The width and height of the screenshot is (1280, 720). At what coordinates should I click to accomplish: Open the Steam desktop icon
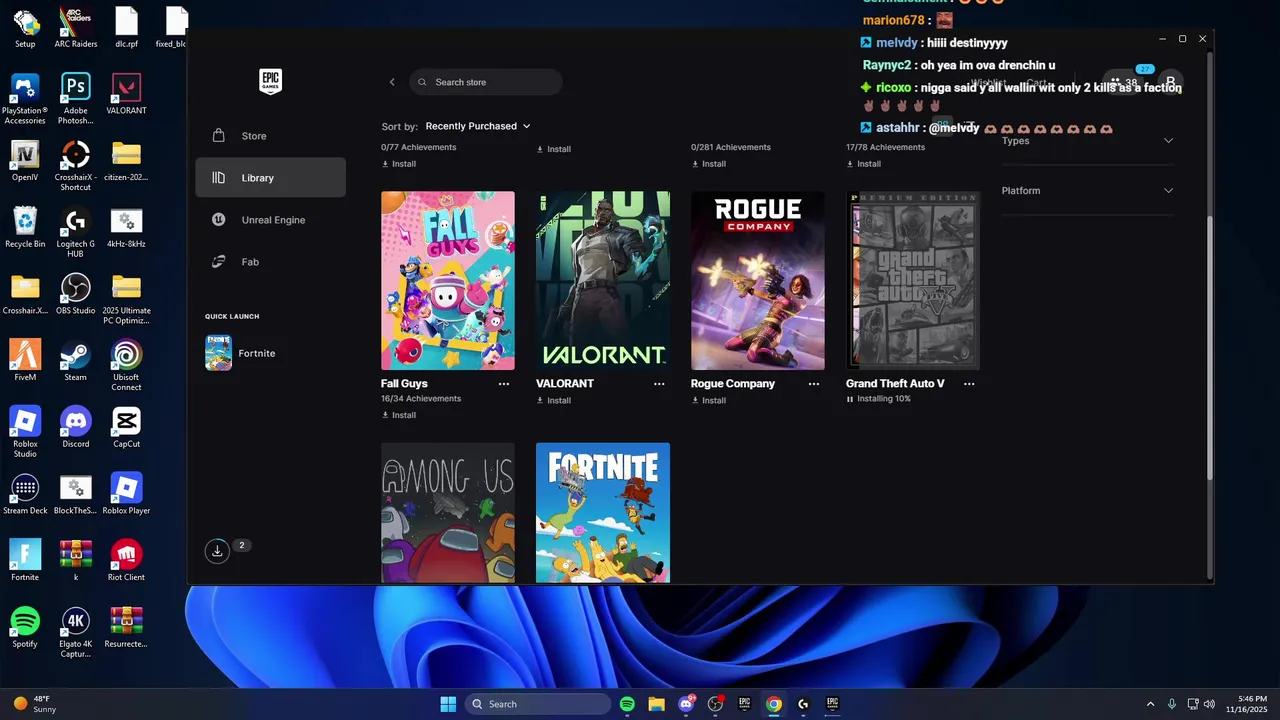click(x=76, y=360)
